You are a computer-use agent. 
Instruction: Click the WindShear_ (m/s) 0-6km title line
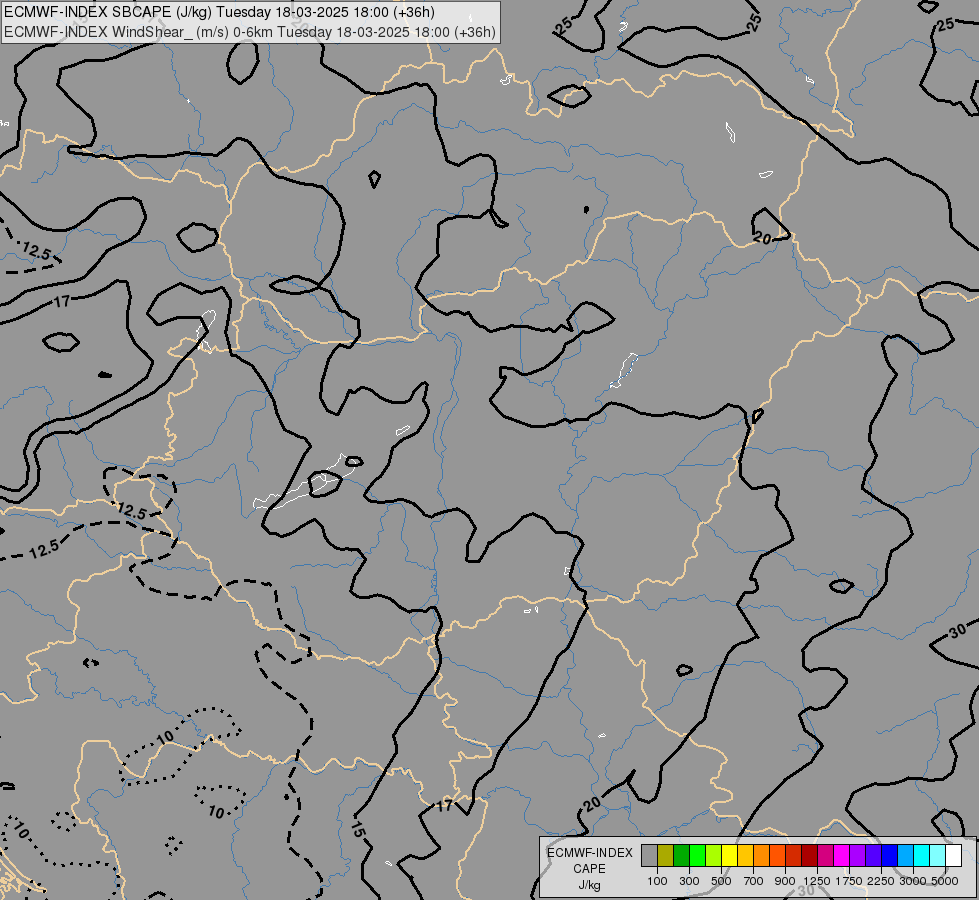pos(250,32)
